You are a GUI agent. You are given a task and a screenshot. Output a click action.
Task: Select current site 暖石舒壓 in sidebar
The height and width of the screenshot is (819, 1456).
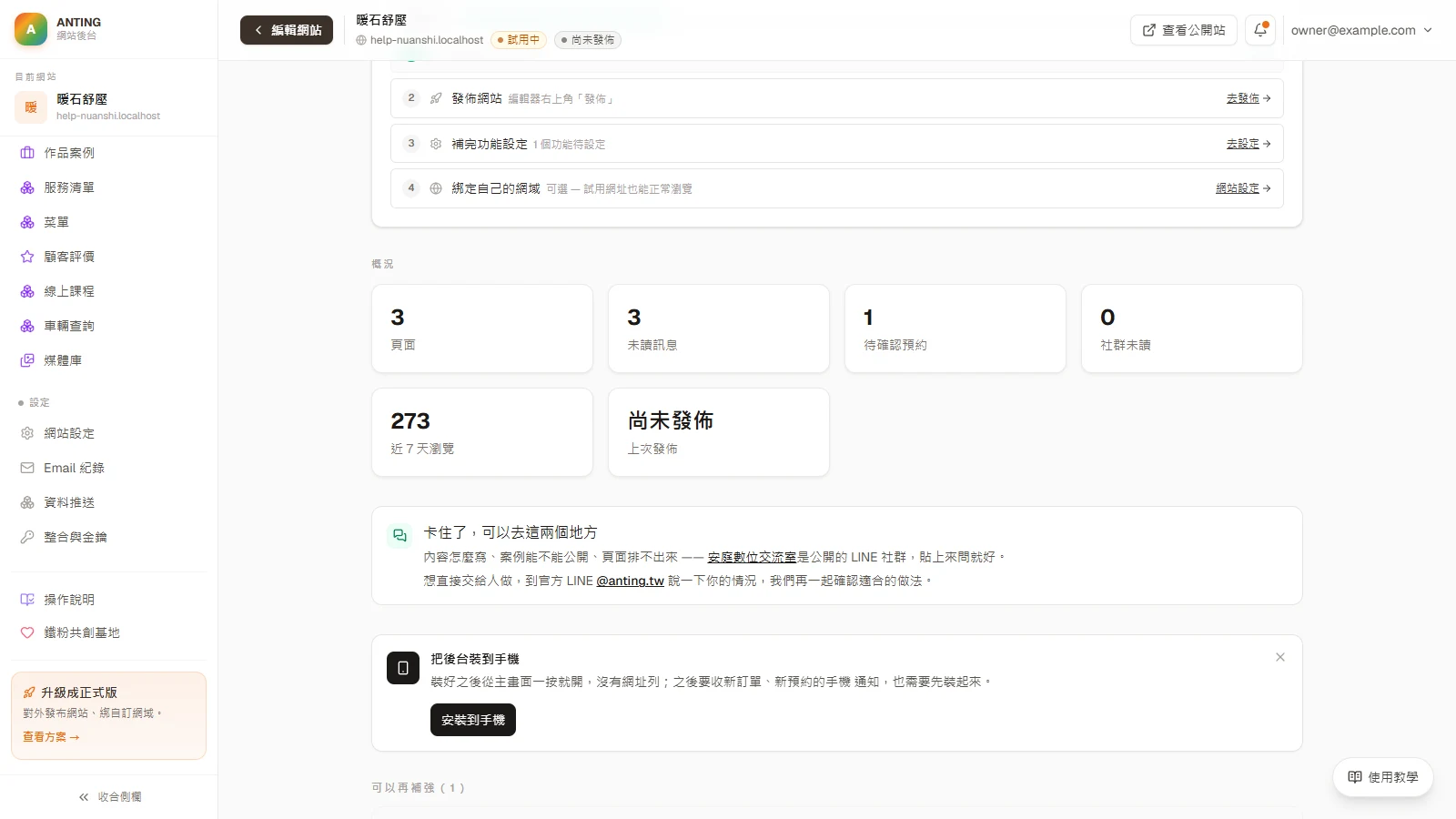108,106
